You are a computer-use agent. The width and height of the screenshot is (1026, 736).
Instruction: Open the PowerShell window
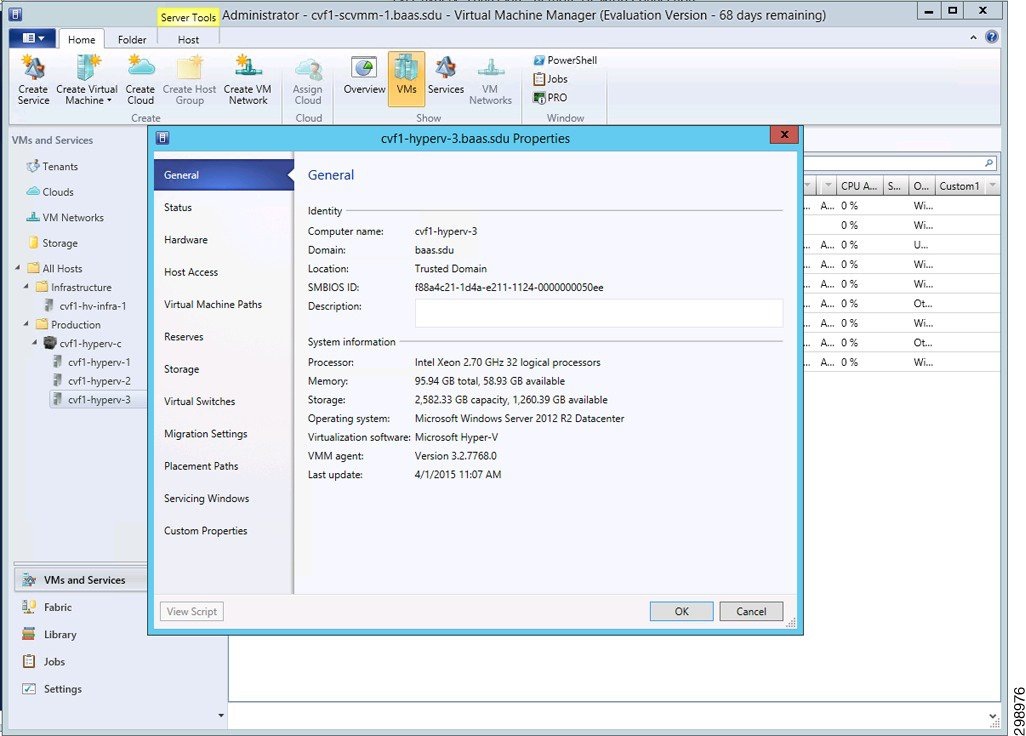(565, 60)
